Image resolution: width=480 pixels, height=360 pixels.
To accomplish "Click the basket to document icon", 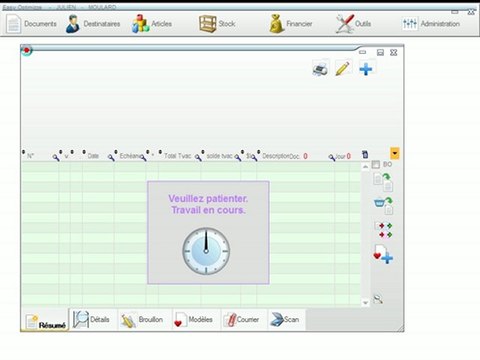I will (384, 206).
